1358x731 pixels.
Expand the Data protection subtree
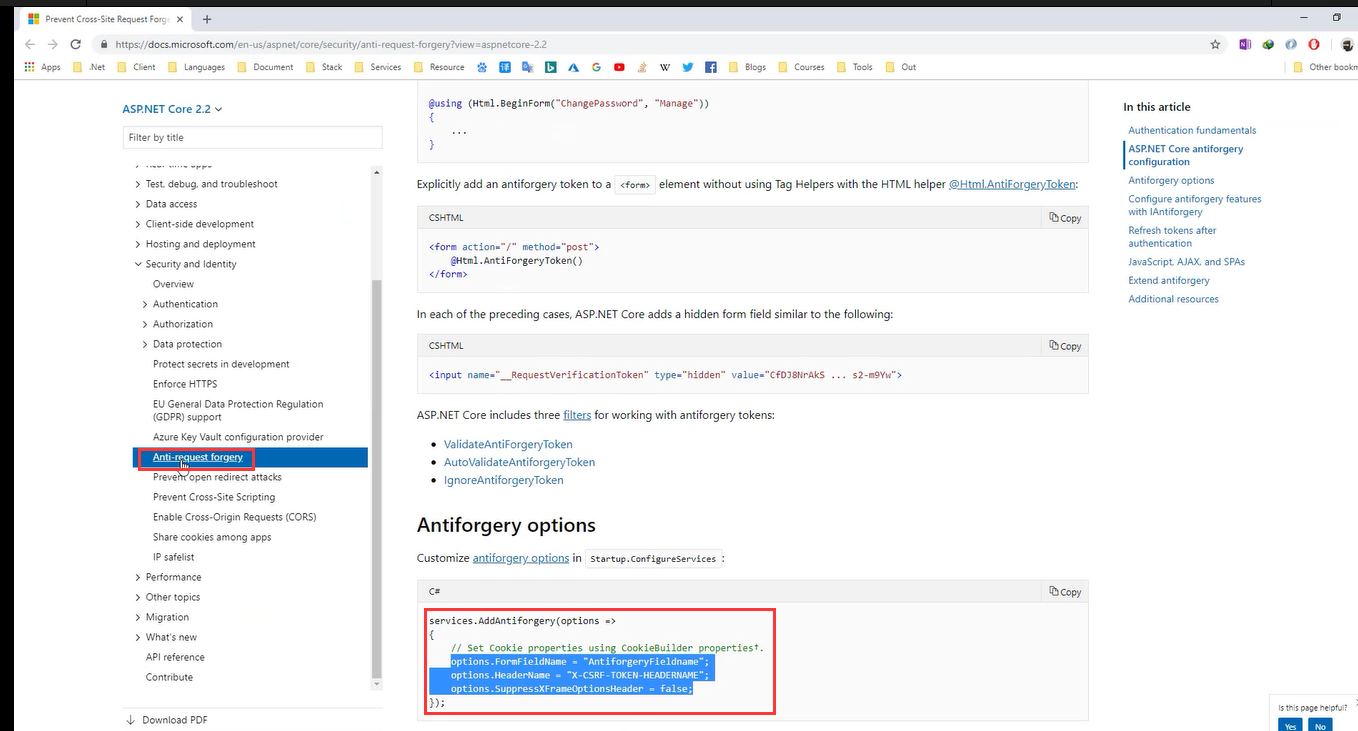tap(145, 344)
